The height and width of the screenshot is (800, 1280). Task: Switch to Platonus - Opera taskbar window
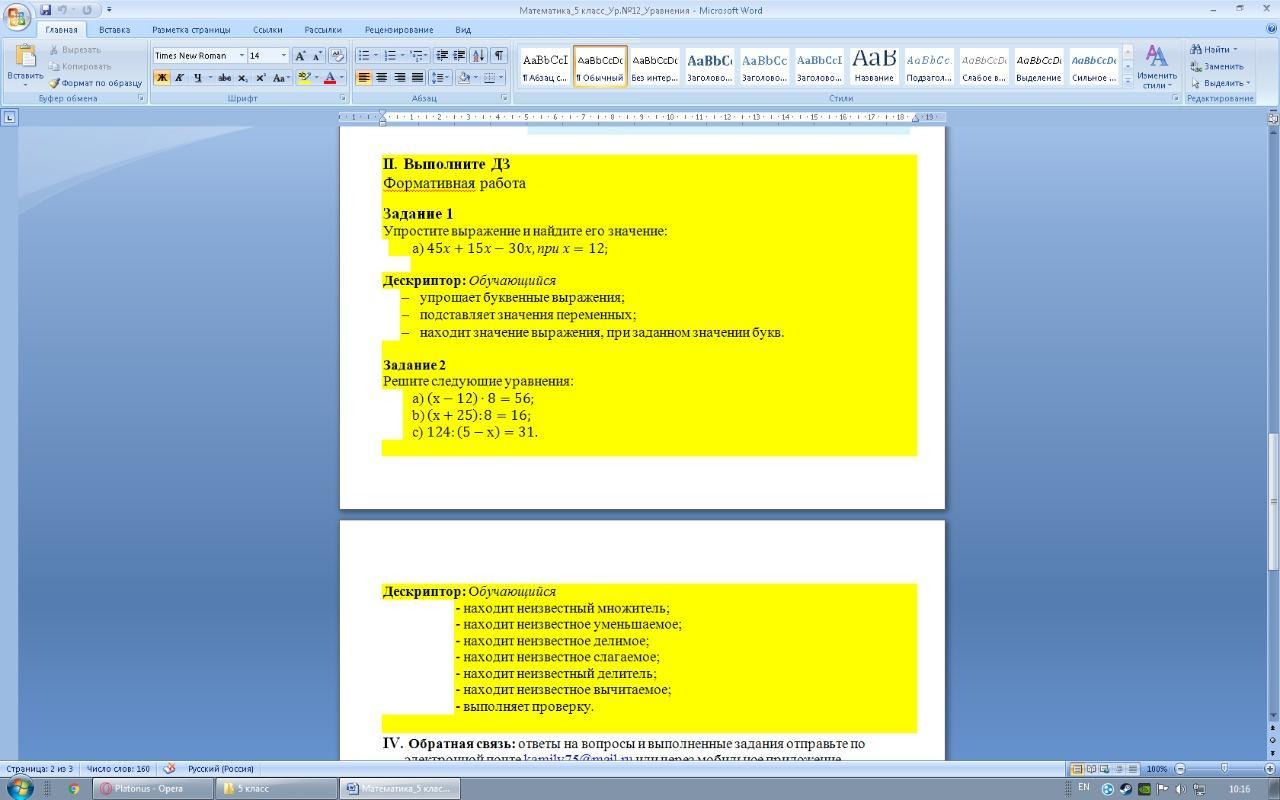(153, 788)
